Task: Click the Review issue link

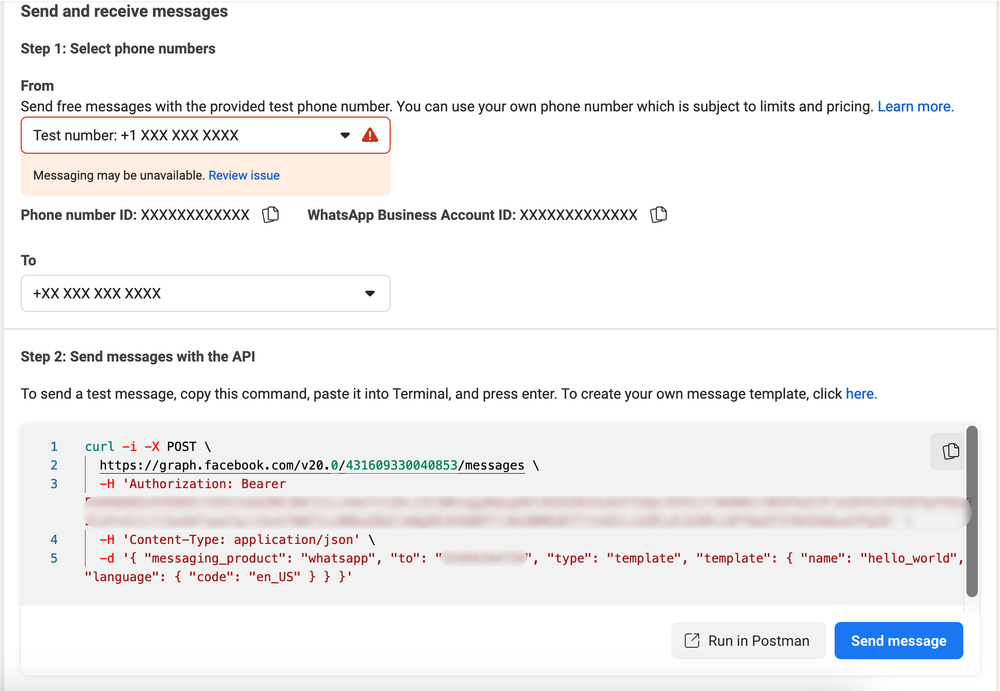Action: (244, 175)
